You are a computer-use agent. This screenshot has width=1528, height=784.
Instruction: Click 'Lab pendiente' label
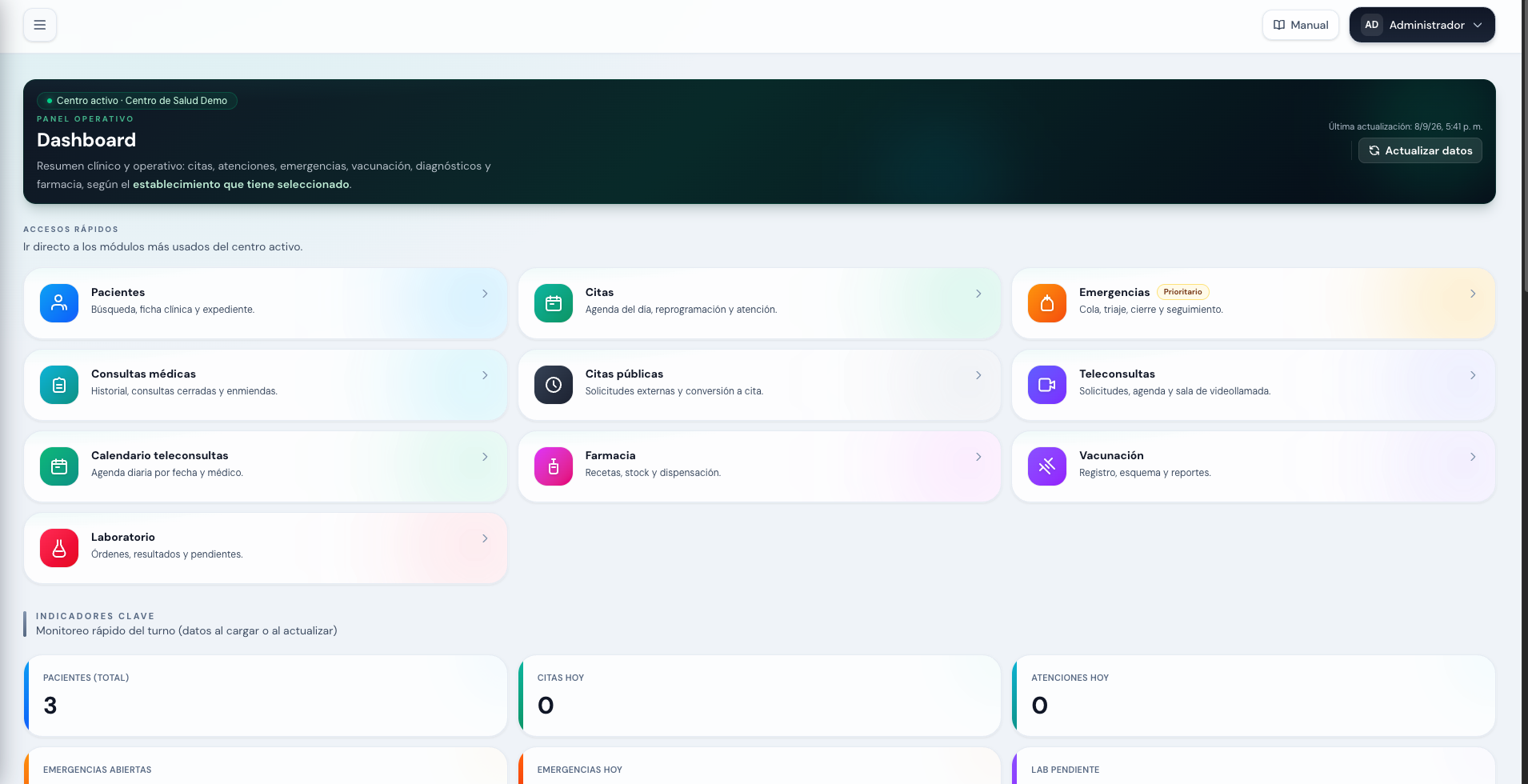tap(1065, 770)
